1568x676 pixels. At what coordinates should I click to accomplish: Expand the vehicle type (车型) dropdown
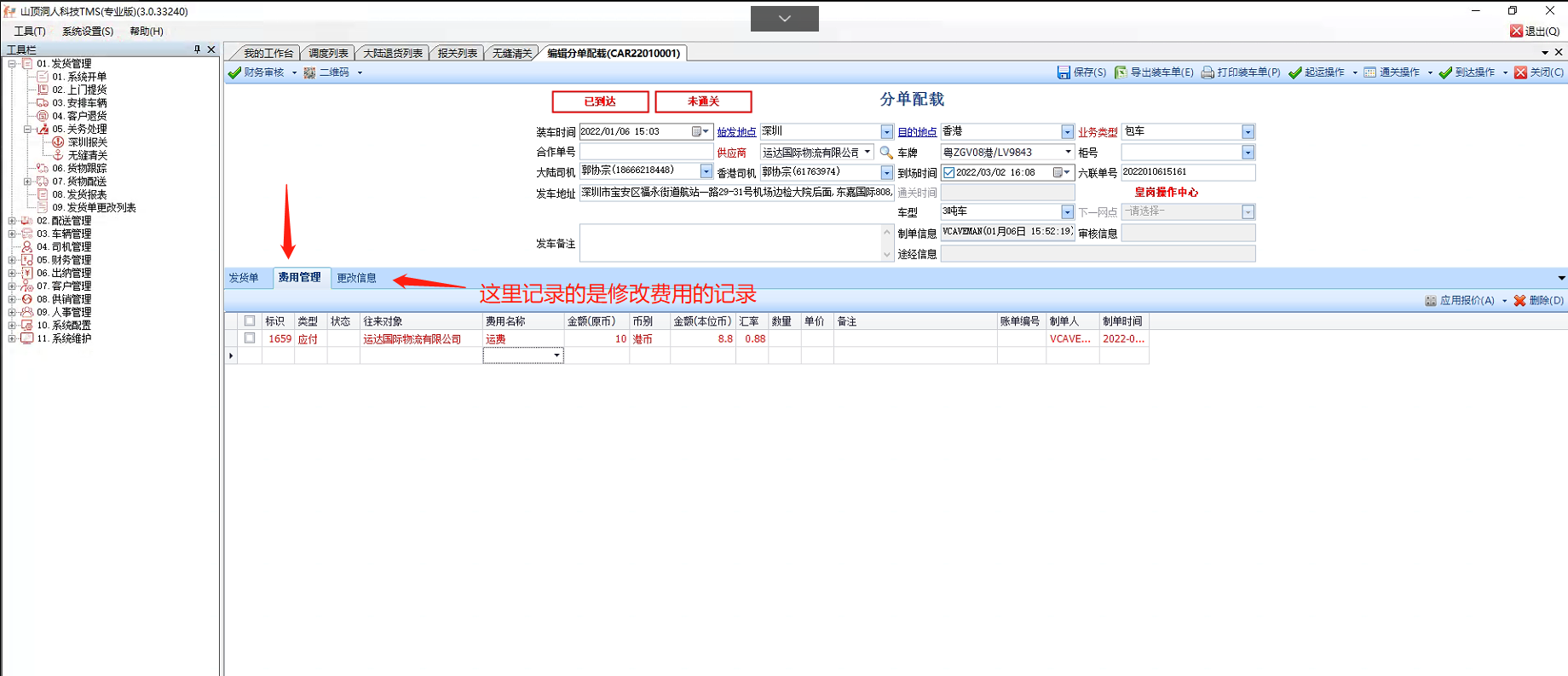click(1067, 212)
